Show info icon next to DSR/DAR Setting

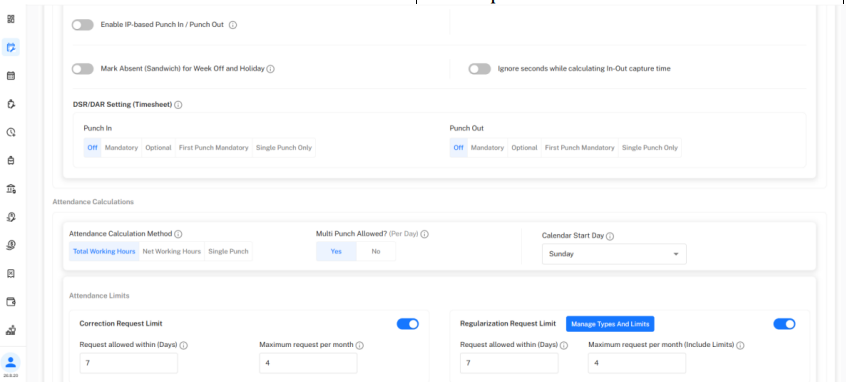[178, 105]
